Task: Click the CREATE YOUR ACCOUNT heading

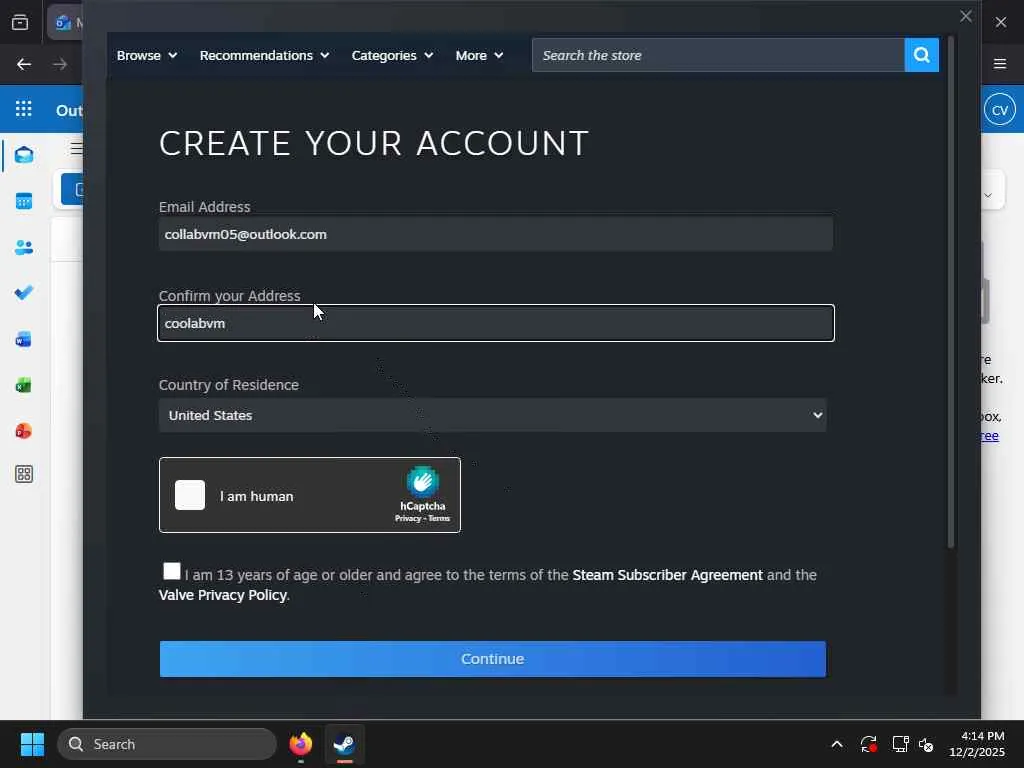Action: (x=374, y=143)
